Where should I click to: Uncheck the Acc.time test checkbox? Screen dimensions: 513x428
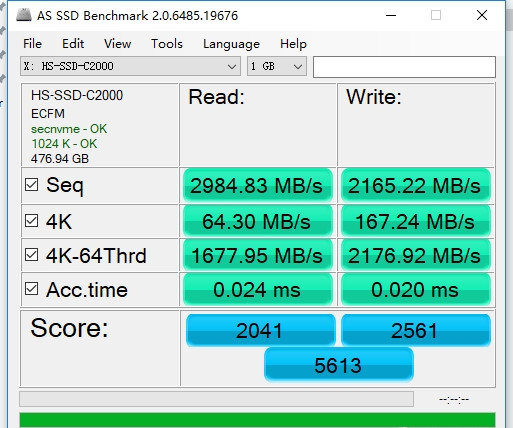(31, 289)
